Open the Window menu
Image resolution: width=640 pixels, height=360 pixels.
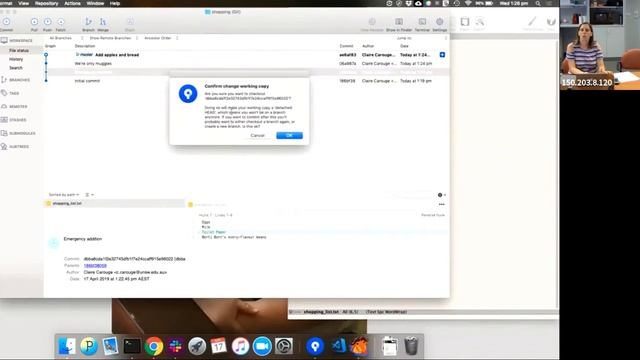95,3
